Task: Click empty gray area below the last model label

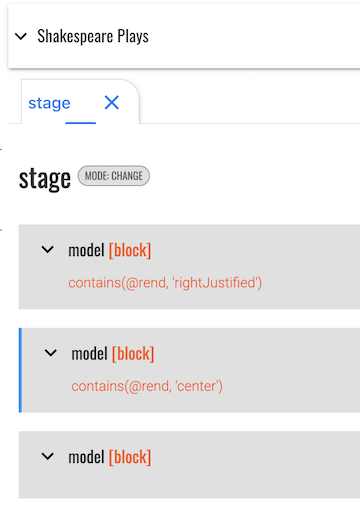Action: (x=189, y=483)
